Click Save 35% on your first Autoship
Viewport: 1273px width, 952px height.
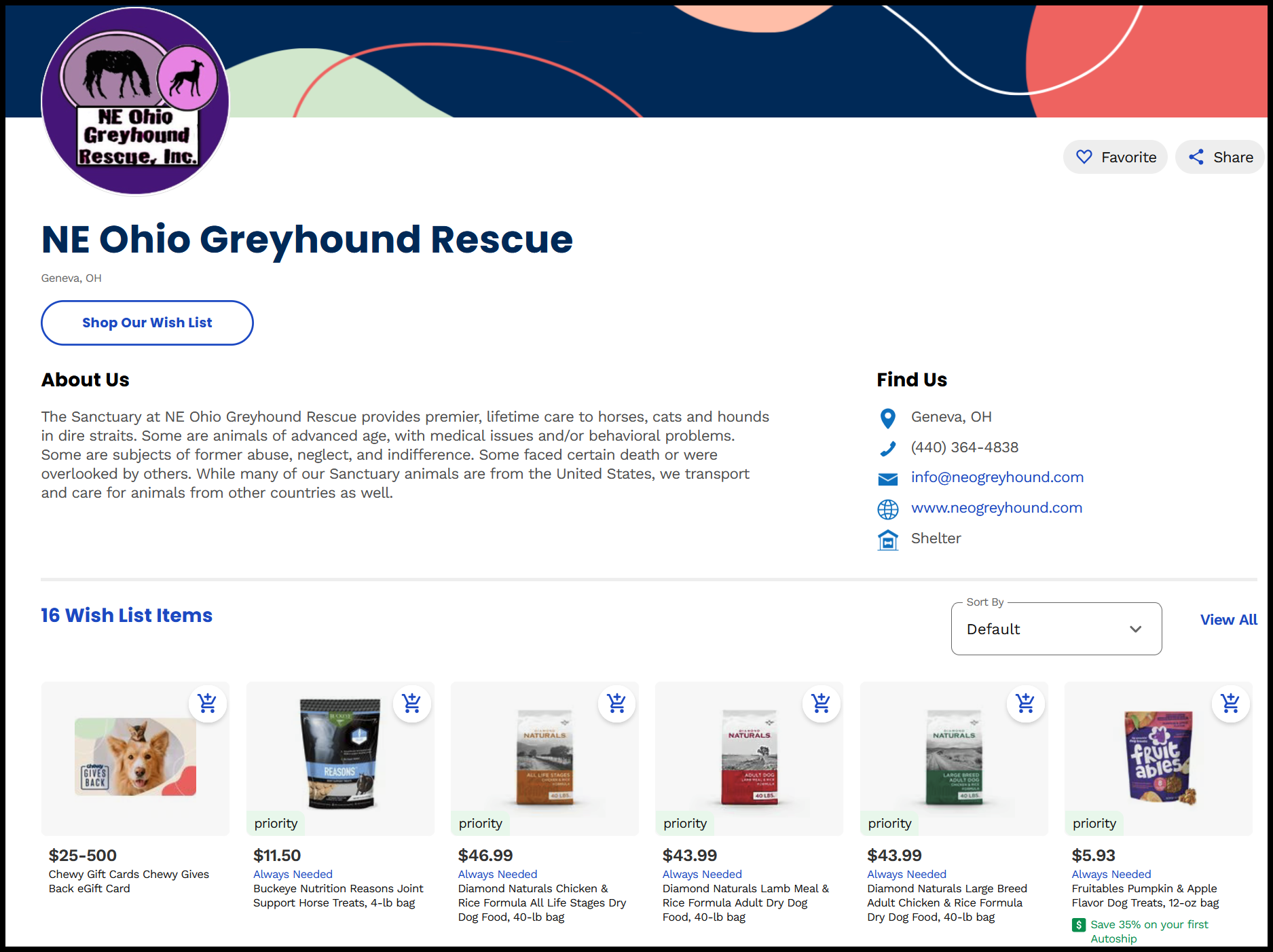click(x=1149, y=932)
